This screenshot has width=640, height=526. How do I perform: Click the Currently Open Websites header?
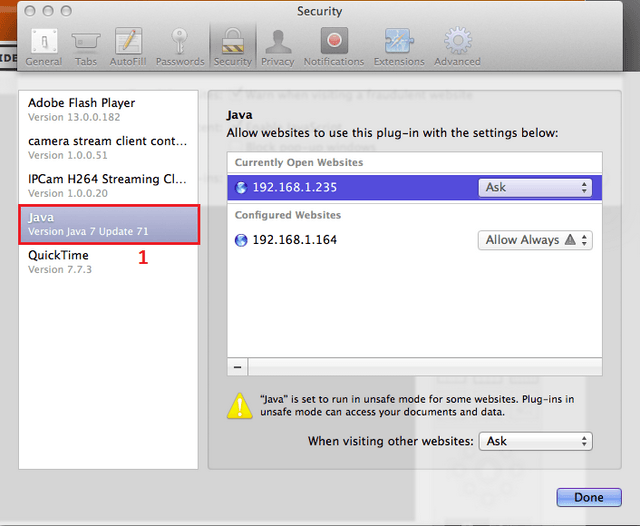coord(299,162)
